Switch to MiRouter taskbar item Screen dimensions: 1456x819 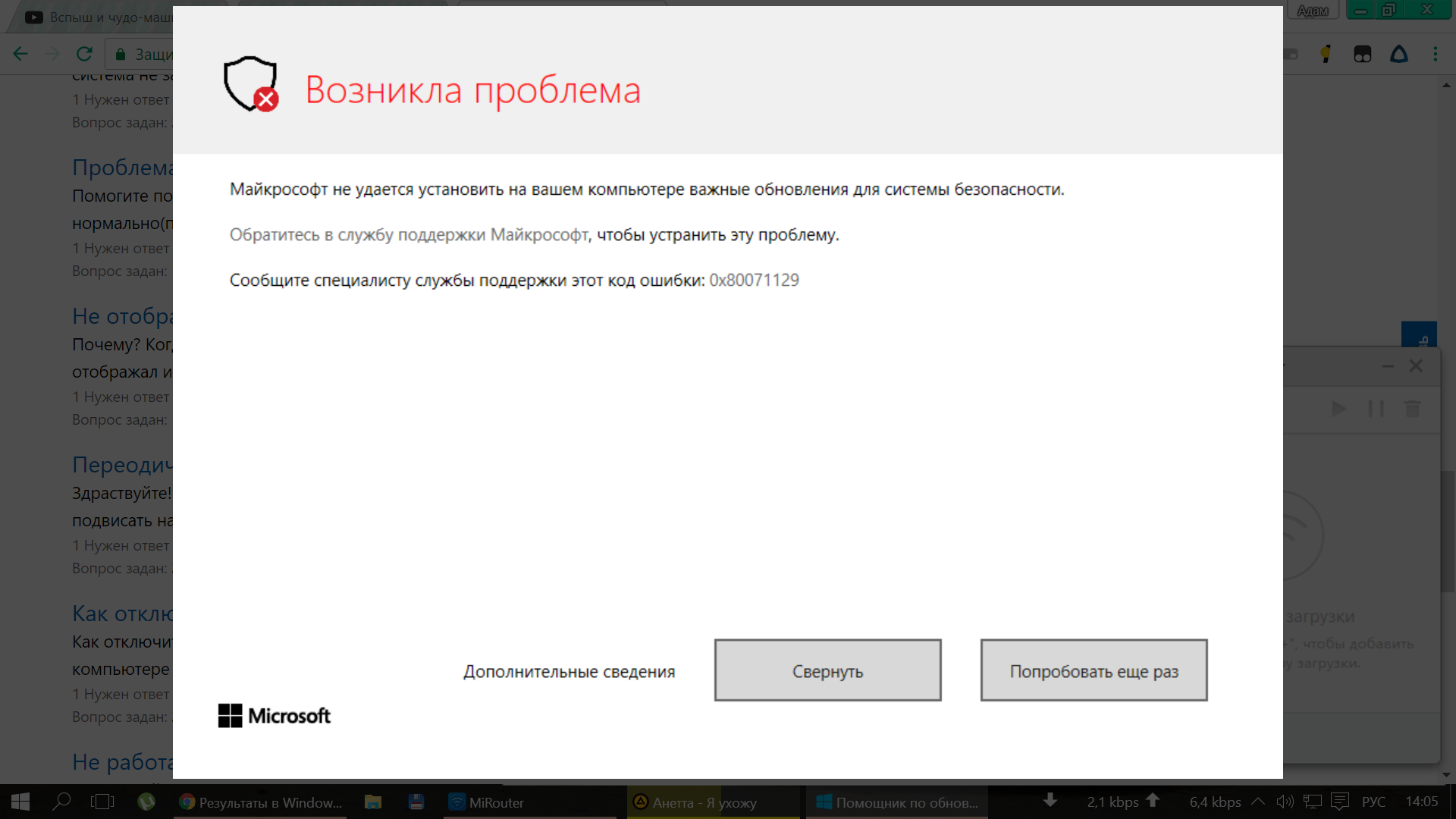point(530,802)
